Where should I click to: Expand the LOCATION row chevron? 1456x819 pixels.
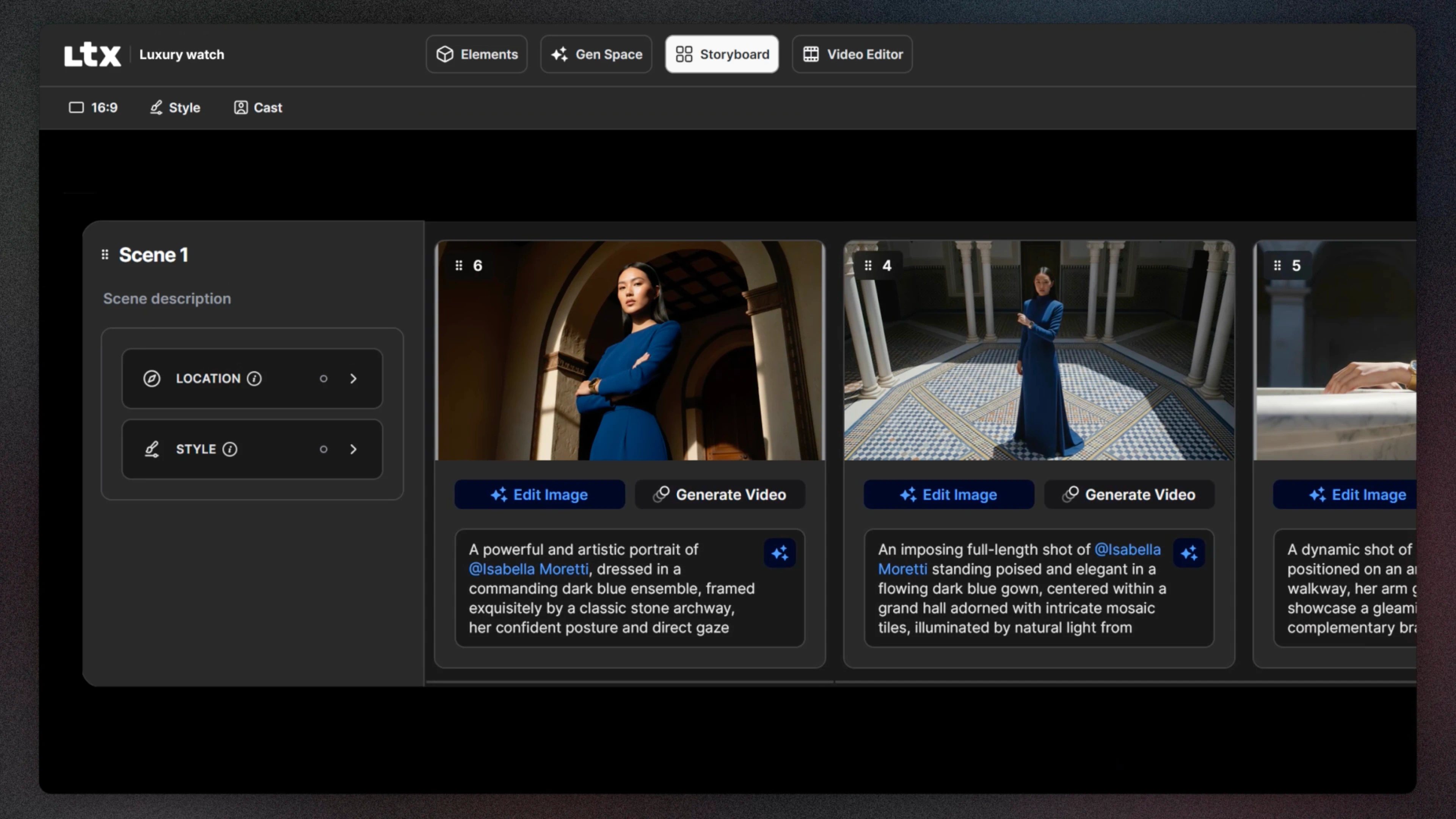[353, 379]
